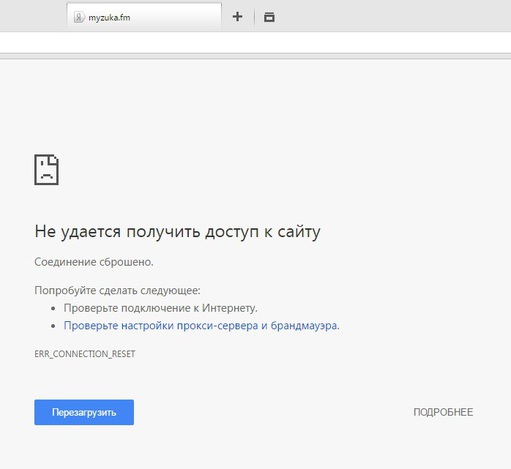The image size is (511, 469).
Task: Show details via ПОДРОБНЕЕ
Action: click(x=443, y=412)
